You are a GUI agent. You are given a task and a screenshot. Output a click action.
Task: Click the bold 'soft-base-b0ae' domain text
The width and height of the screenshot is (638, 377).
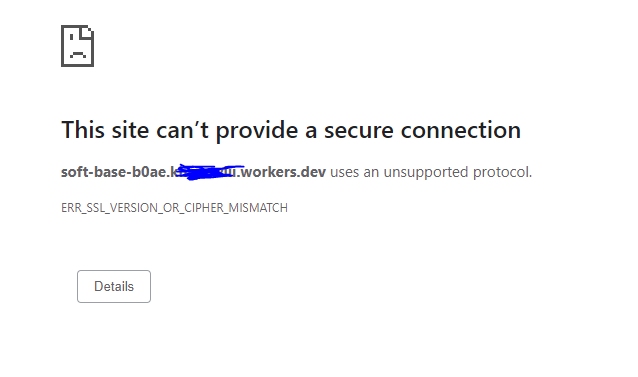coord(114,172)
